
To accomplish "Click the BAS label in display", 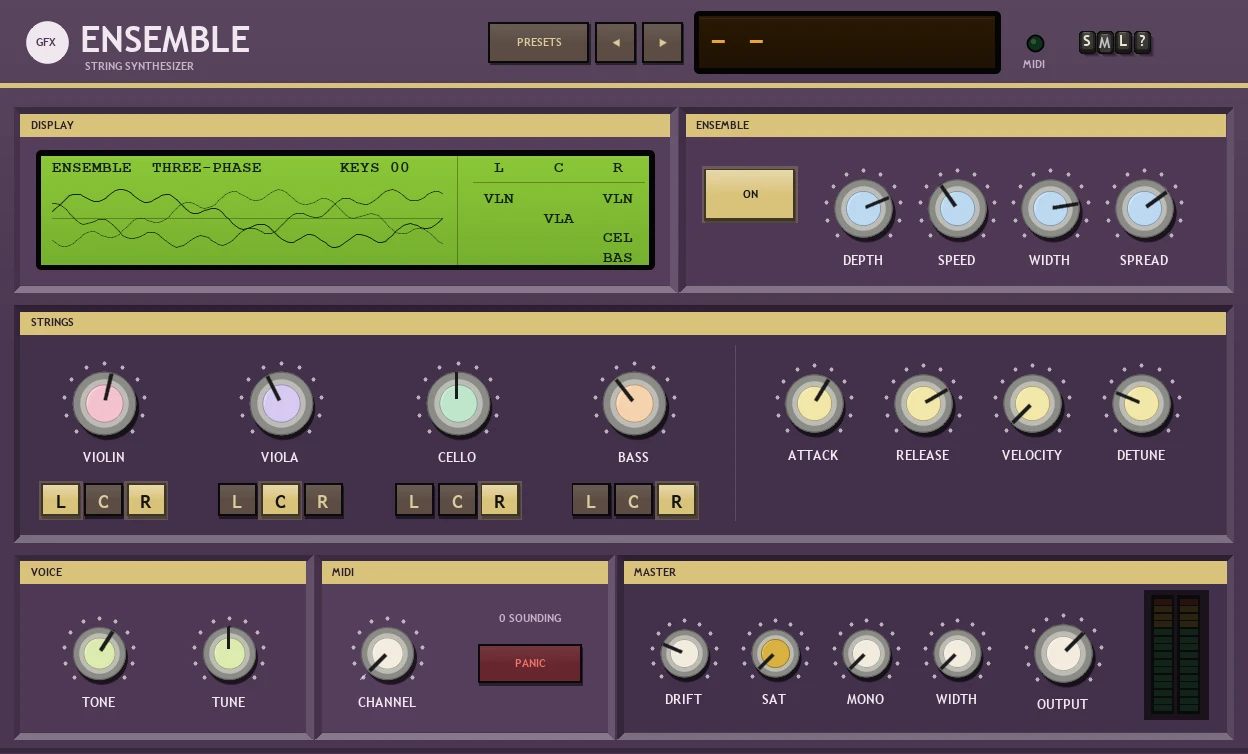I will click(617, 258).
